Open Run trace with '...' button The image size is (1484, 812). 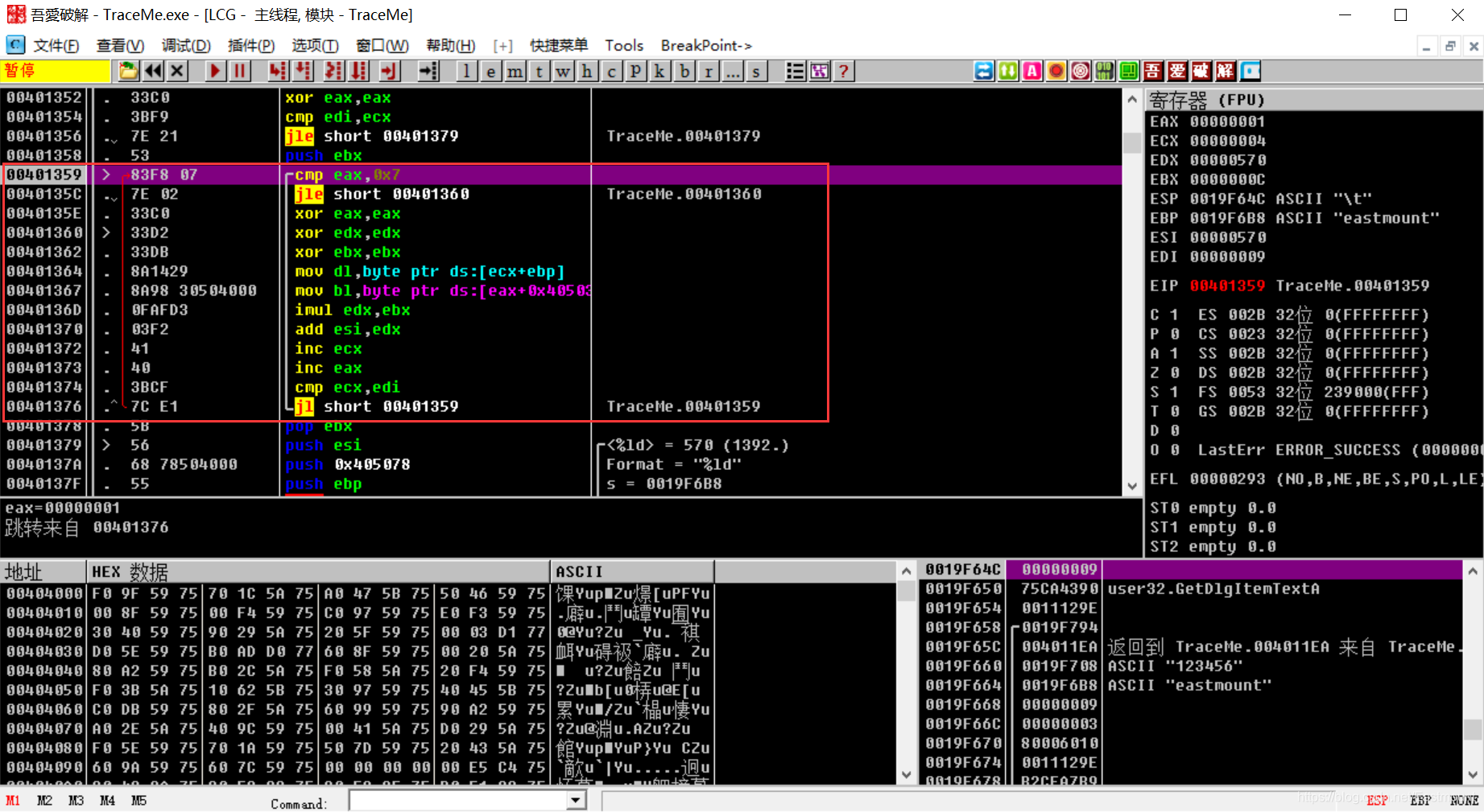coord(732,72)
